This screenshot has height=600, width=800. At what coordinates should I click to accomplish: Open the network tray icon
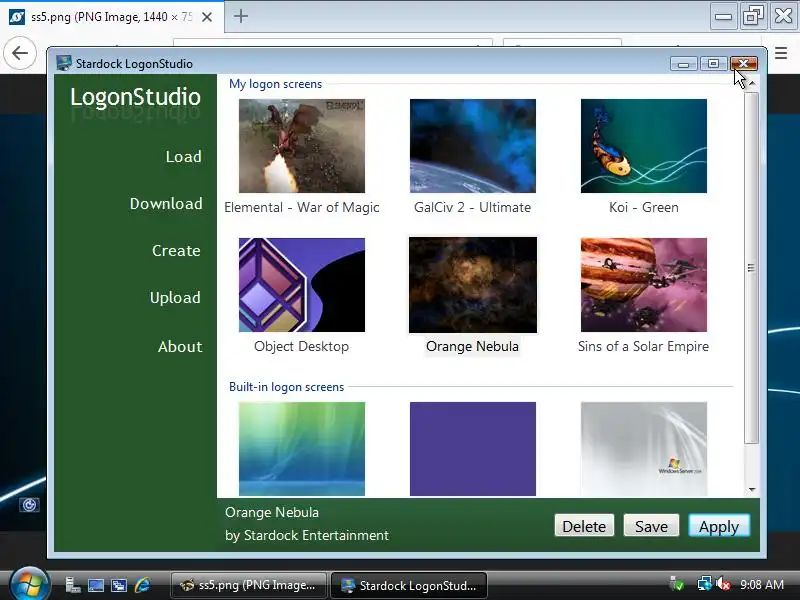(x=705, y=584)
